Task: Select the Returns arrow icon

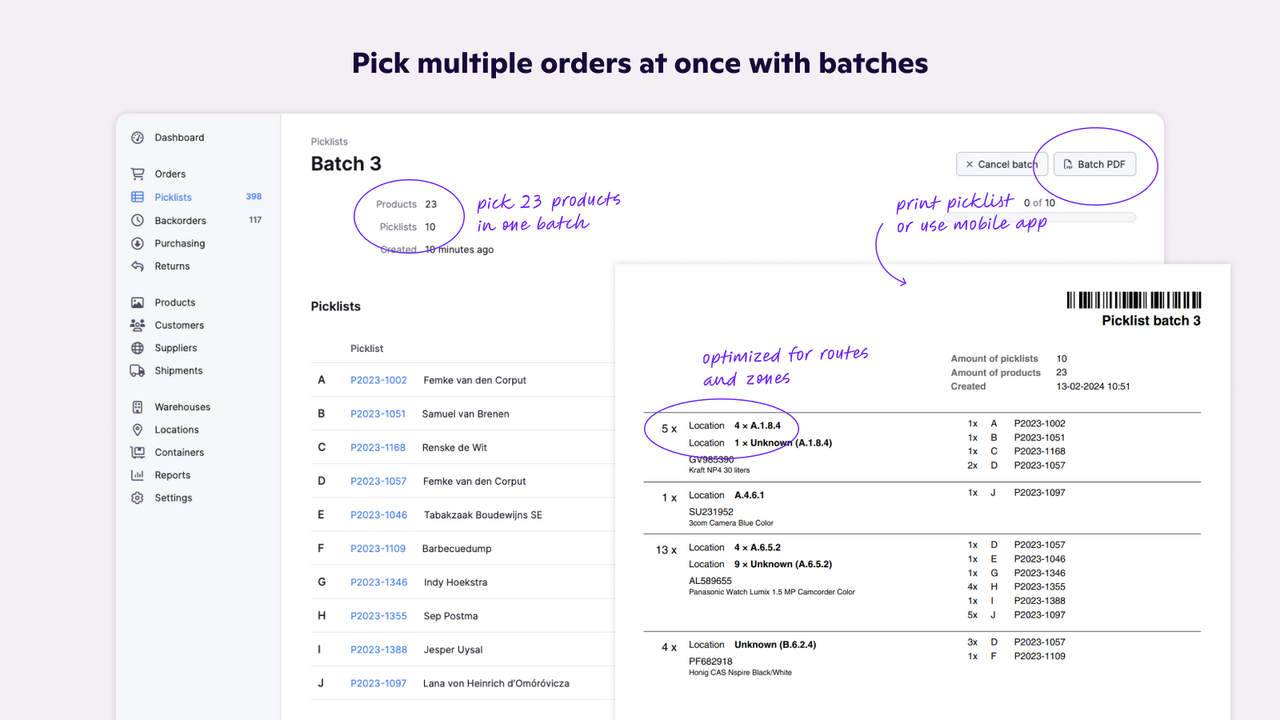Action: pos(136,266)
